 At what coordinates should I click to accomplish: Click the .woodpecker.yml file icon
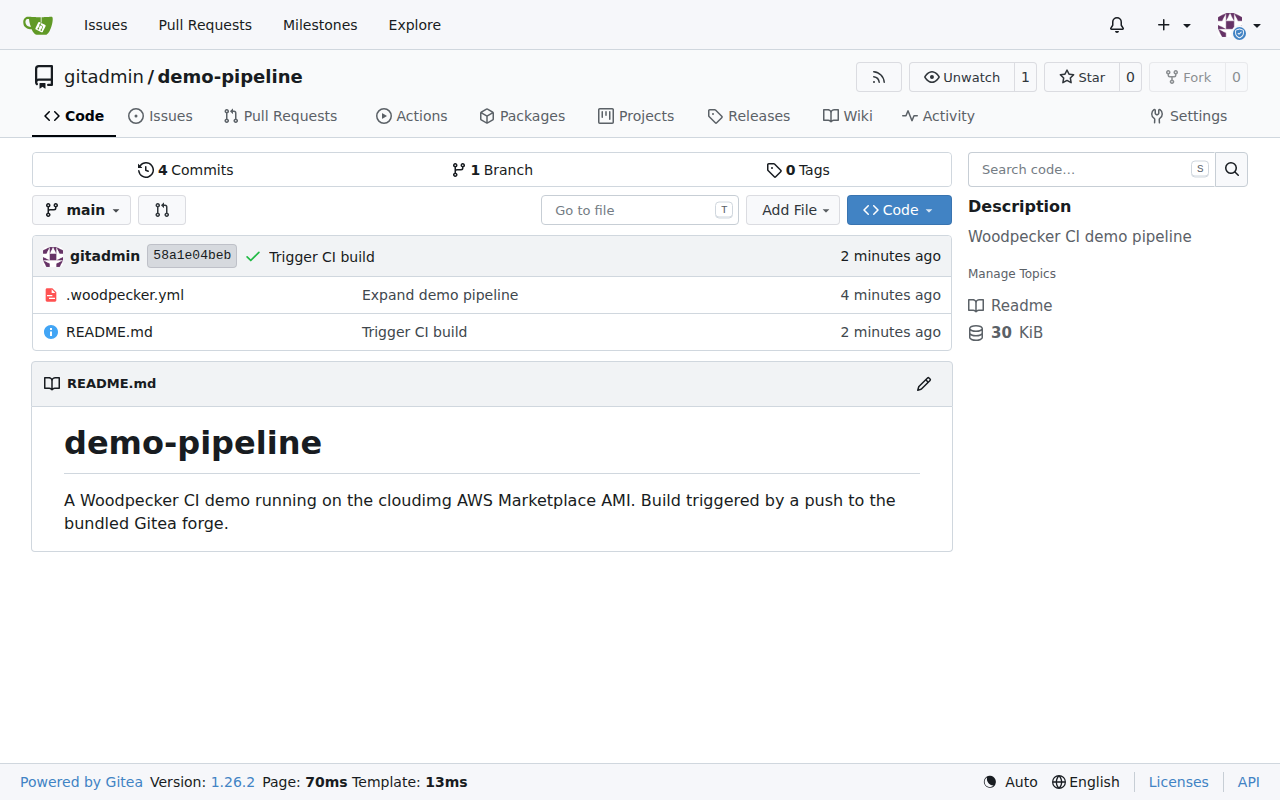tap(51, 295)
